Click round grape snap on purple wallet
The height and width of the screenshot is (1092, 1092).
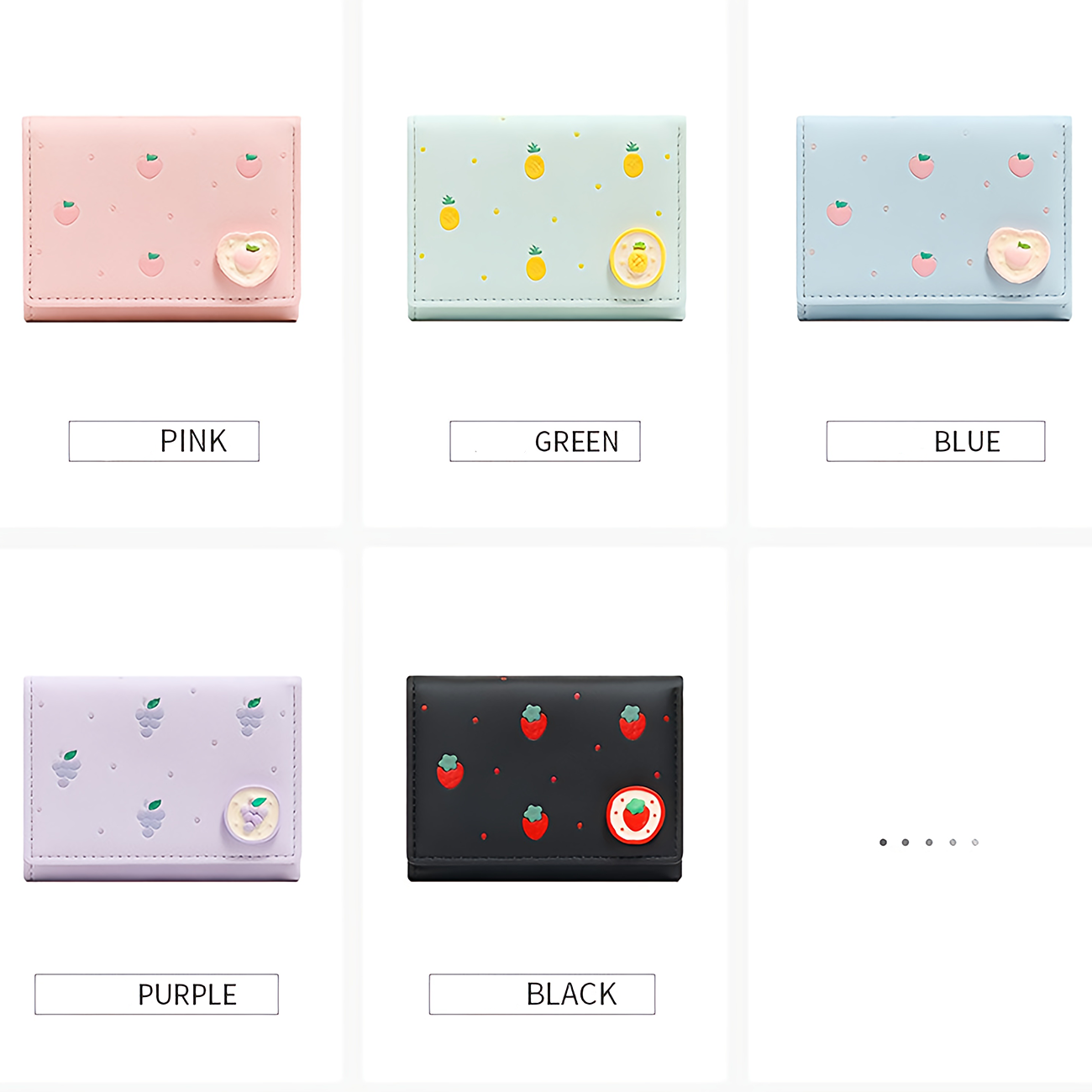[x=252, y=813]
